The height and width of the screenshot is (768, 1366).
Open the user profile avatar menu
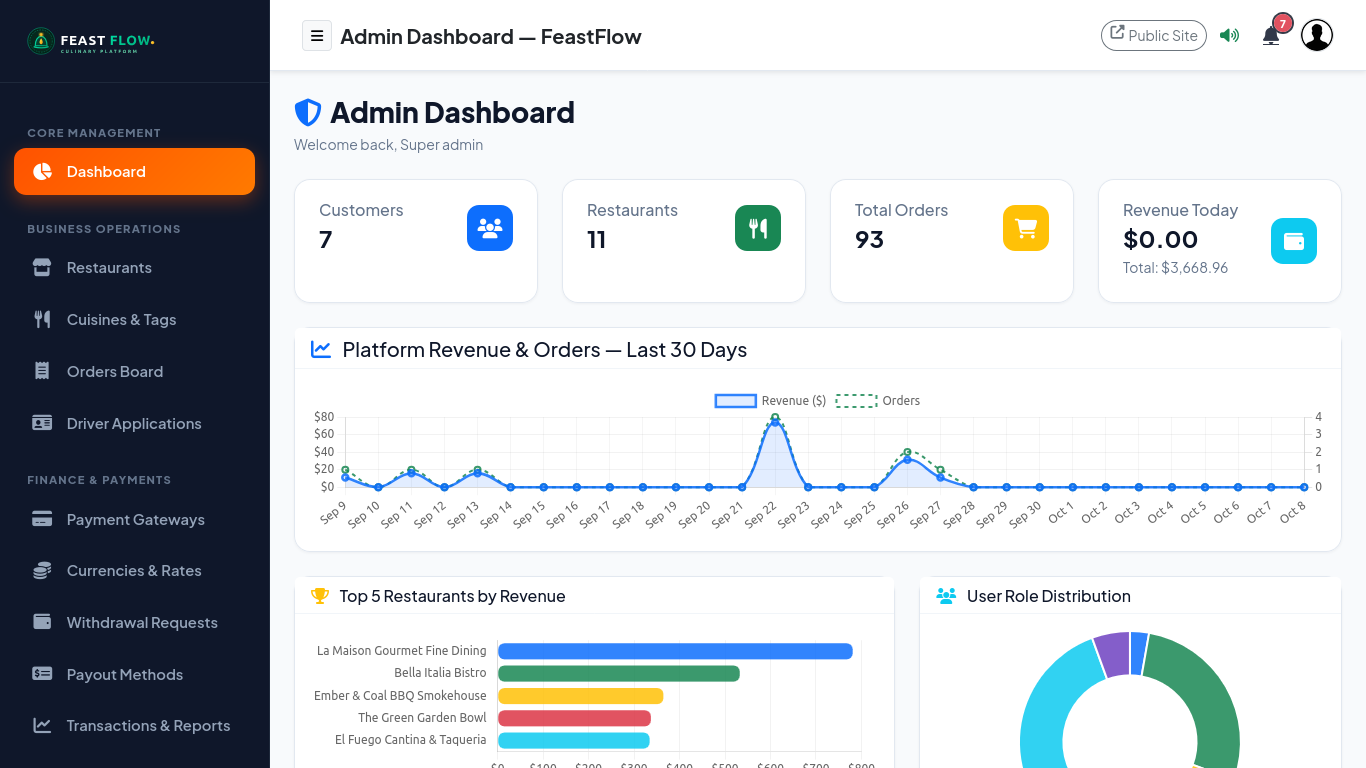click(x=1317, y=35)
